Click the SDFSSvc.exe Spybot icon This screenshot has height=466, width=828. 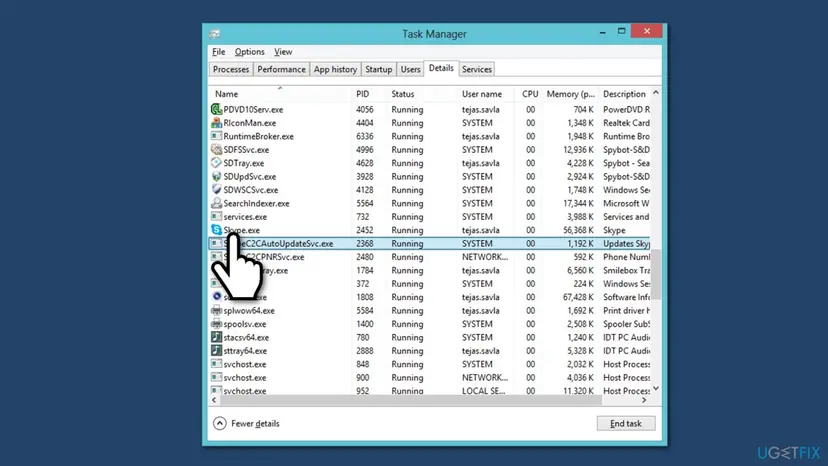[216, 150]
